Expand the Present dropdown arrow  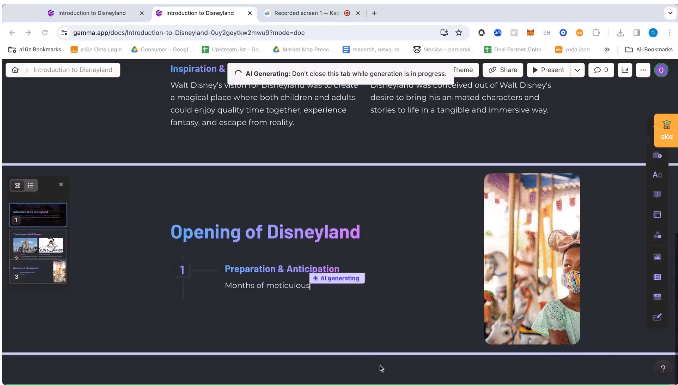coord(577,70)
